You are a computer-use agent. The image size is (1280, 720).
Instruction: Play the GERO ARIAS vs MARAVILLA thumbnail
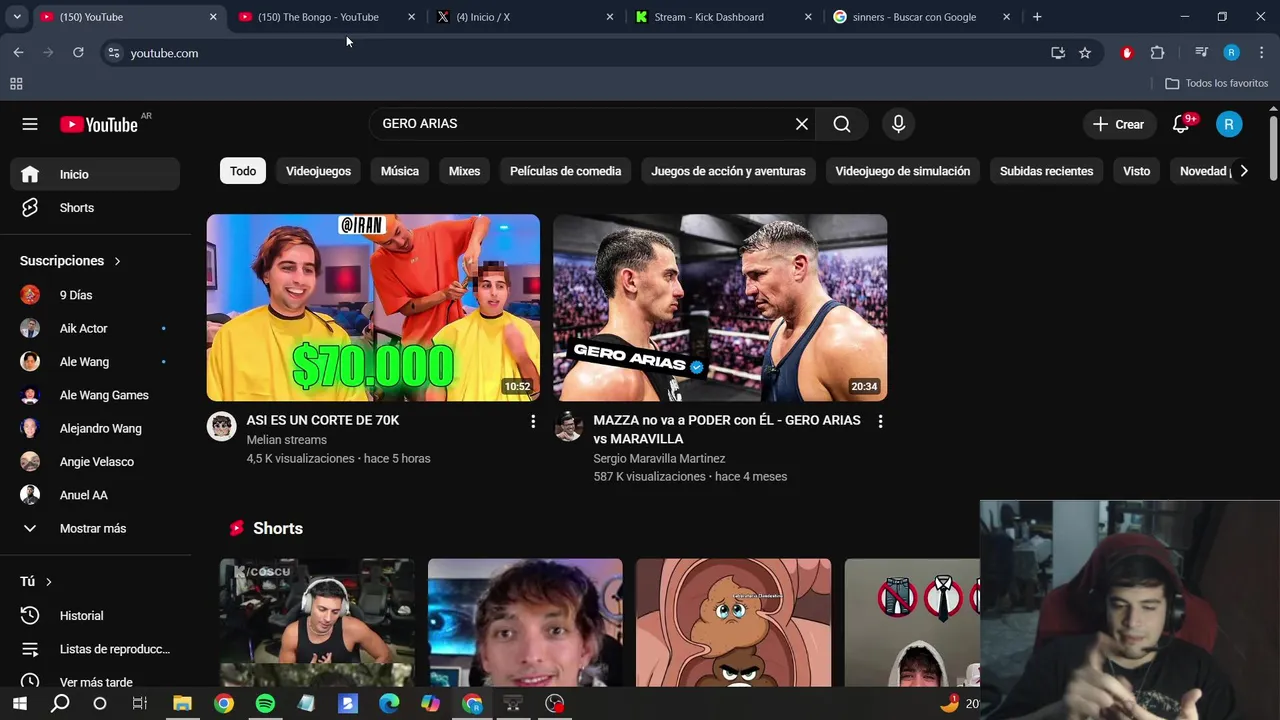tap(720, 308)
